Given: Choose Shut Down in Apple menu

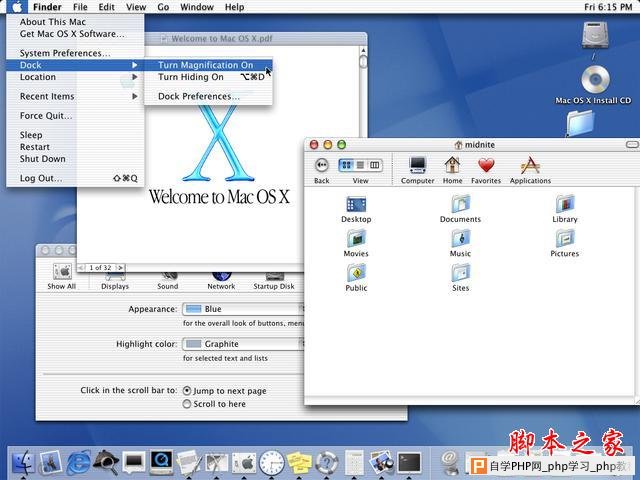Looking at the screenshot, I should [75, 159].
